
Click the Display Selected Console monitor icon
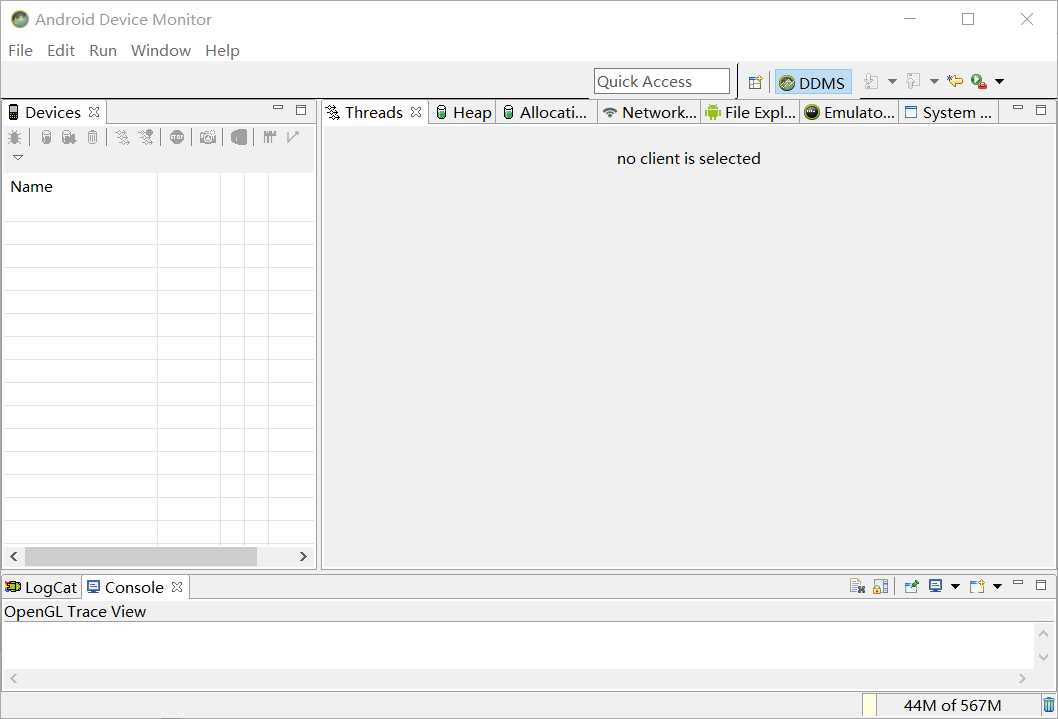pyautogui.click(x=935, y=586)
